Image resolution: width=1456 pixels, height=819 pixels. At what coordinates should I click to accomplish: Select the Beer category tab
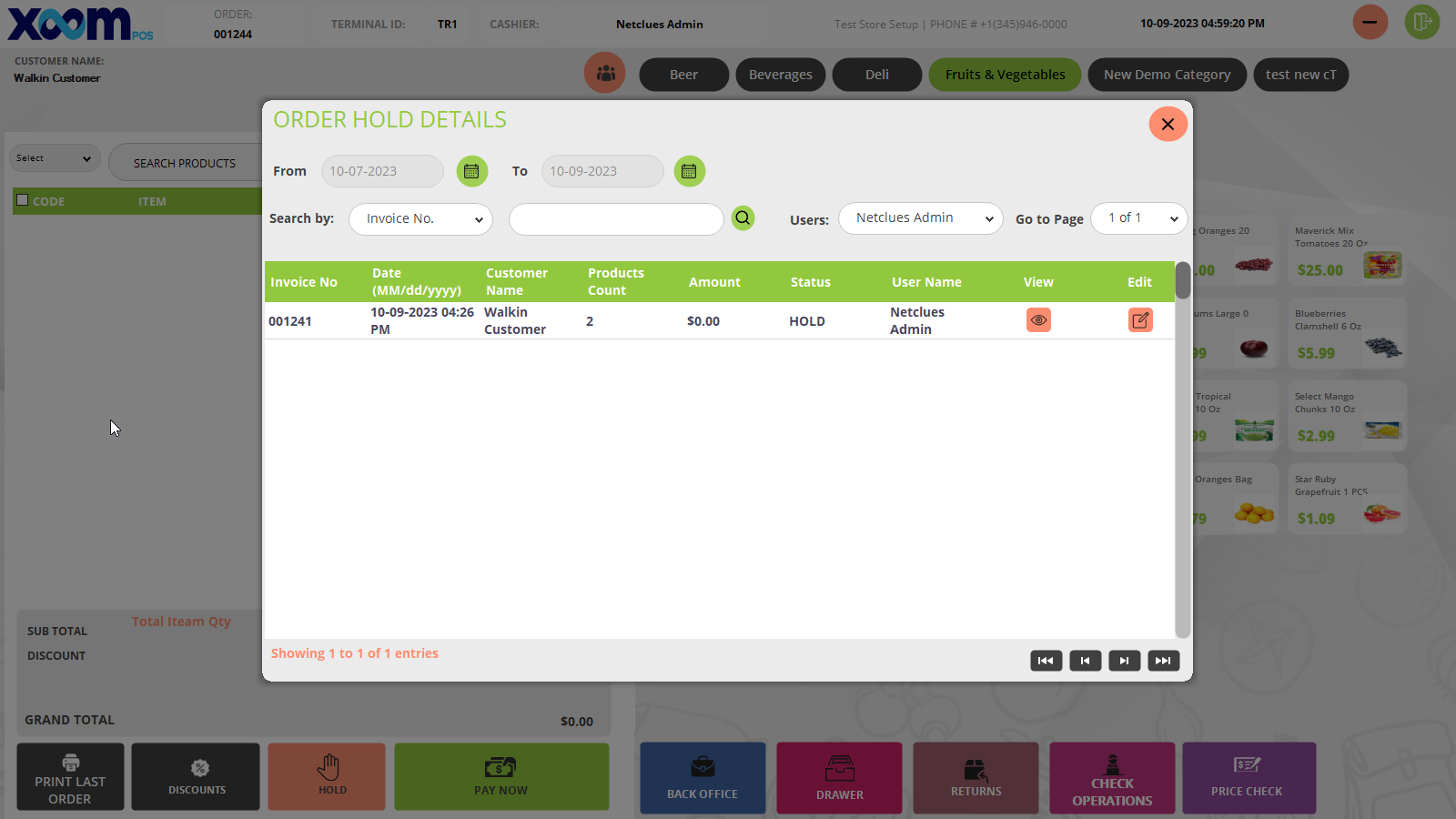[x=683, y=75]
